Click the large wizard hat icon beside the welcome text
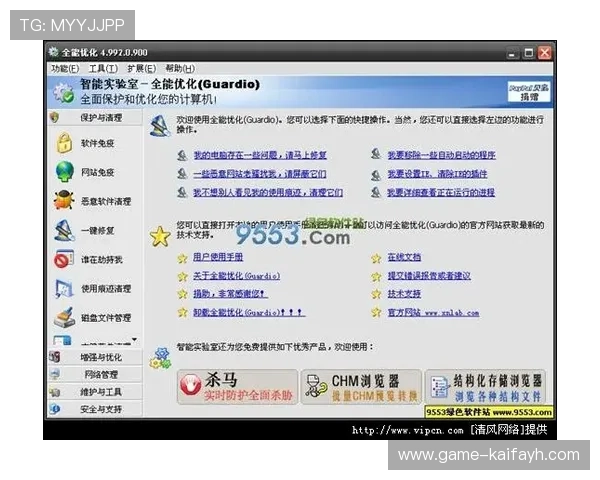600x480 pixels. coord(160,126)
